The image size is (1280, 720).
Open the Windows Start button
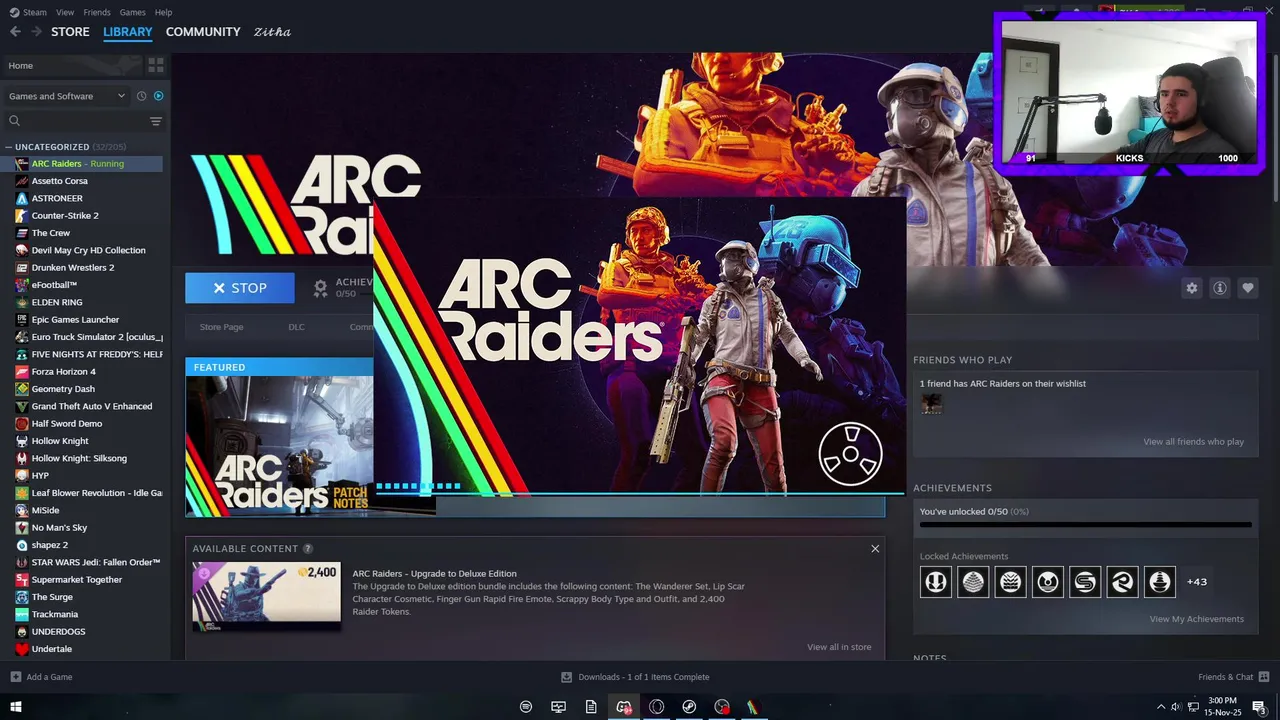(15, 707)
